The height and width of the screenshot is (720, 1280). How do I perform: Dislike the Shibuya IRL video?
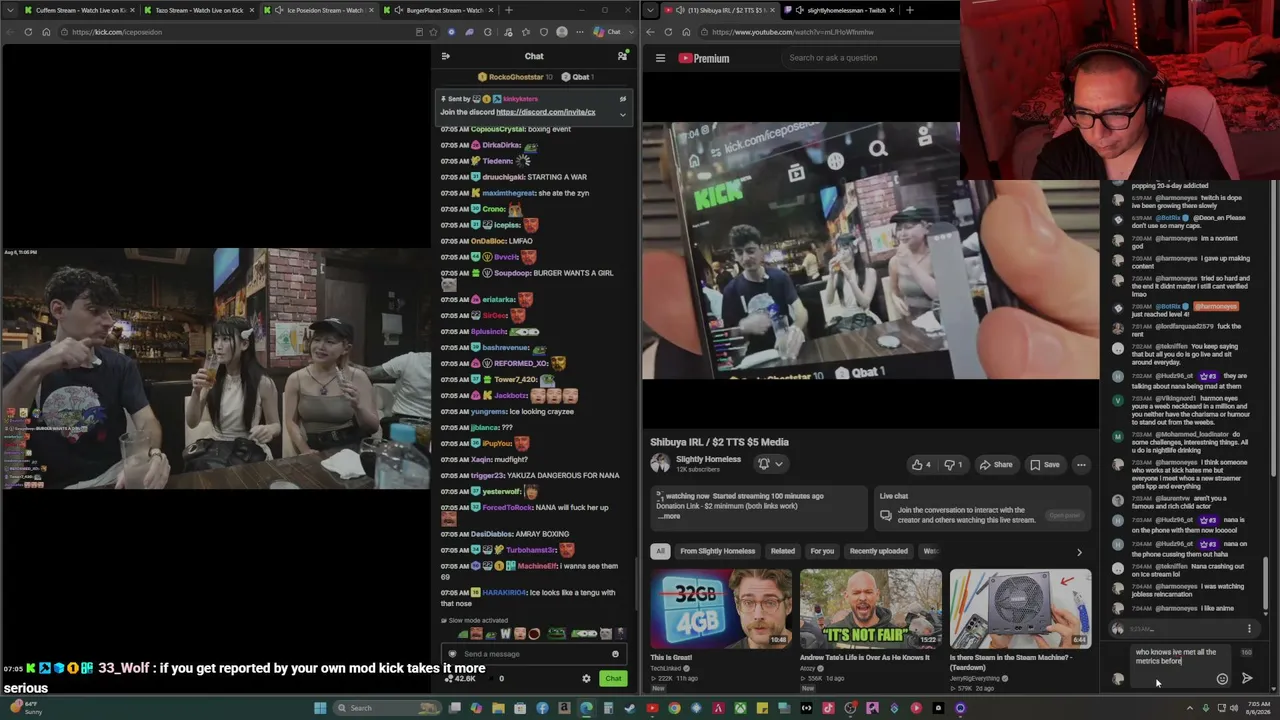click(x=954, y=464)
